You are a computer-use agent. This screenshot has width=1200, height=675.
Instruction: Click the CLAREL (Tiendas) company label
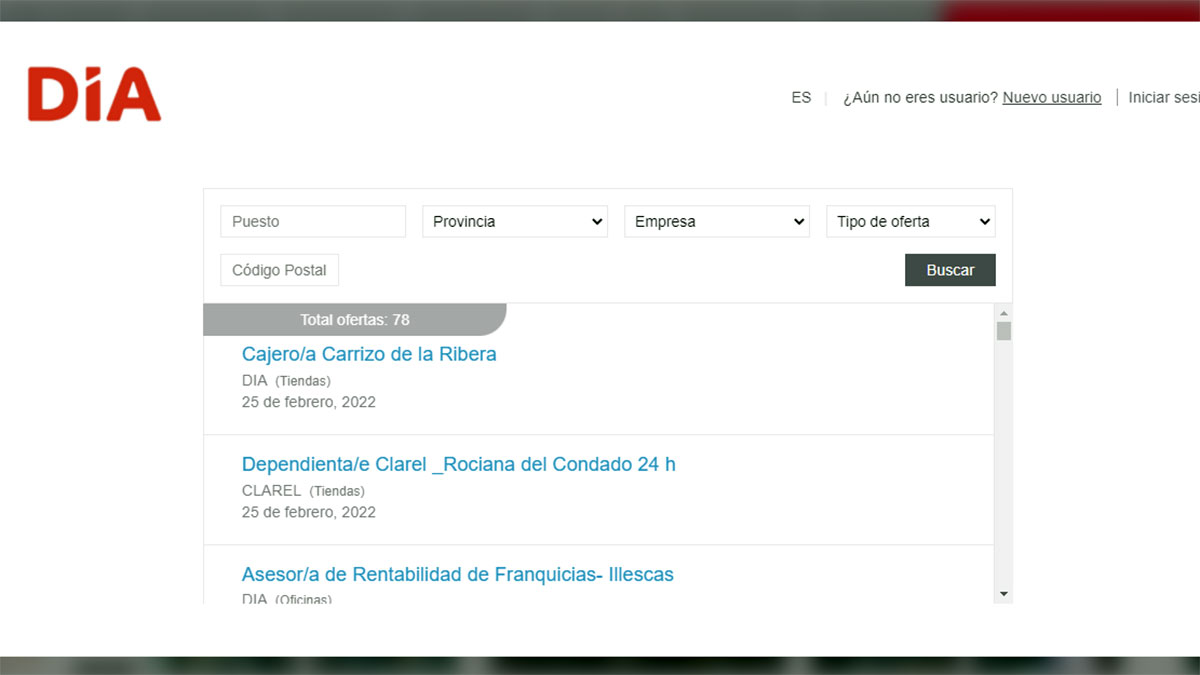coord(303,490)
